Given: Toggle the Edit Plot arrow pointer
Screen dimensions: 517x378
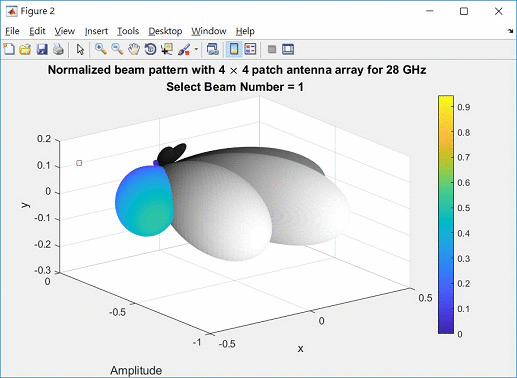Looking at the screenshot, I should (80, 49).
